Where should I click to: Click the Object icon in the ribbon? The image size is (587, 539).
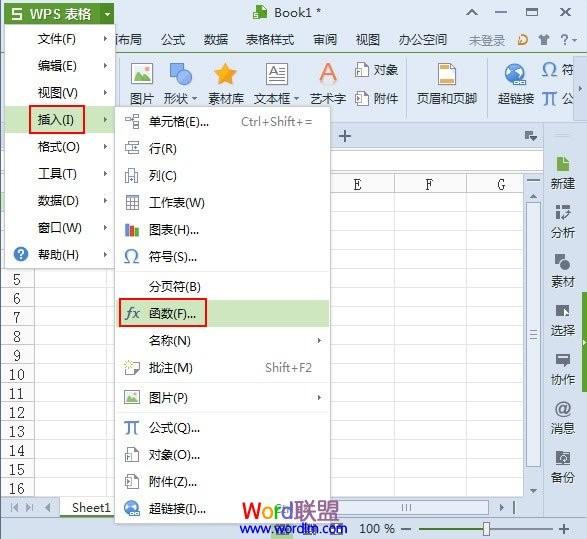coord(362,70)
